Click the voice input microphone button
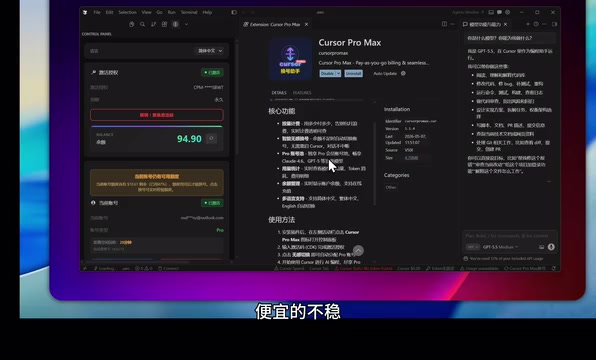 pos(551,247)
